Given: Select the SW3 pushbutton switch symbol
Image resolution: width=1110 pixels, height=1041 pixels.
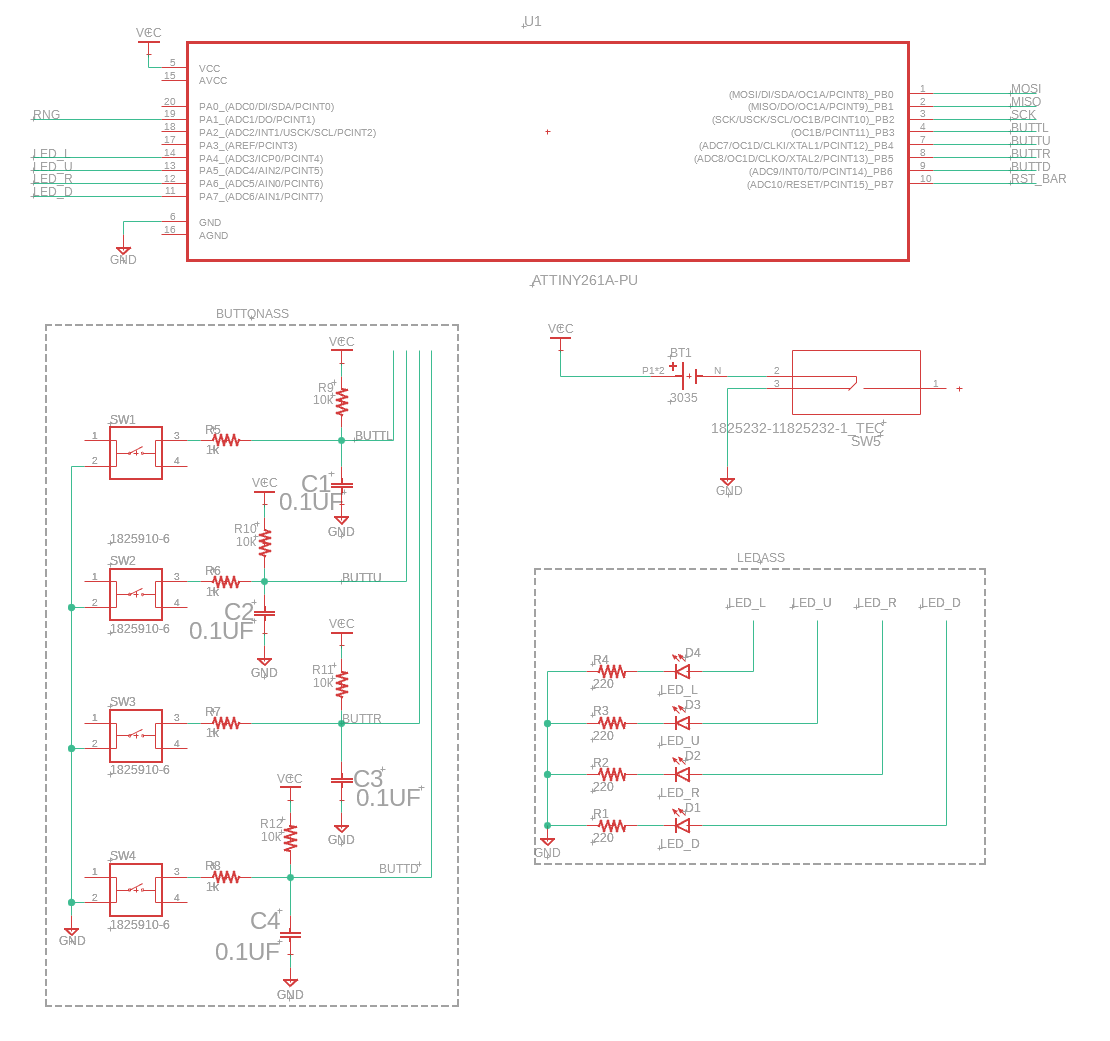Looking at the screenshot, I should pyautogui.click(x=136, y=736).
